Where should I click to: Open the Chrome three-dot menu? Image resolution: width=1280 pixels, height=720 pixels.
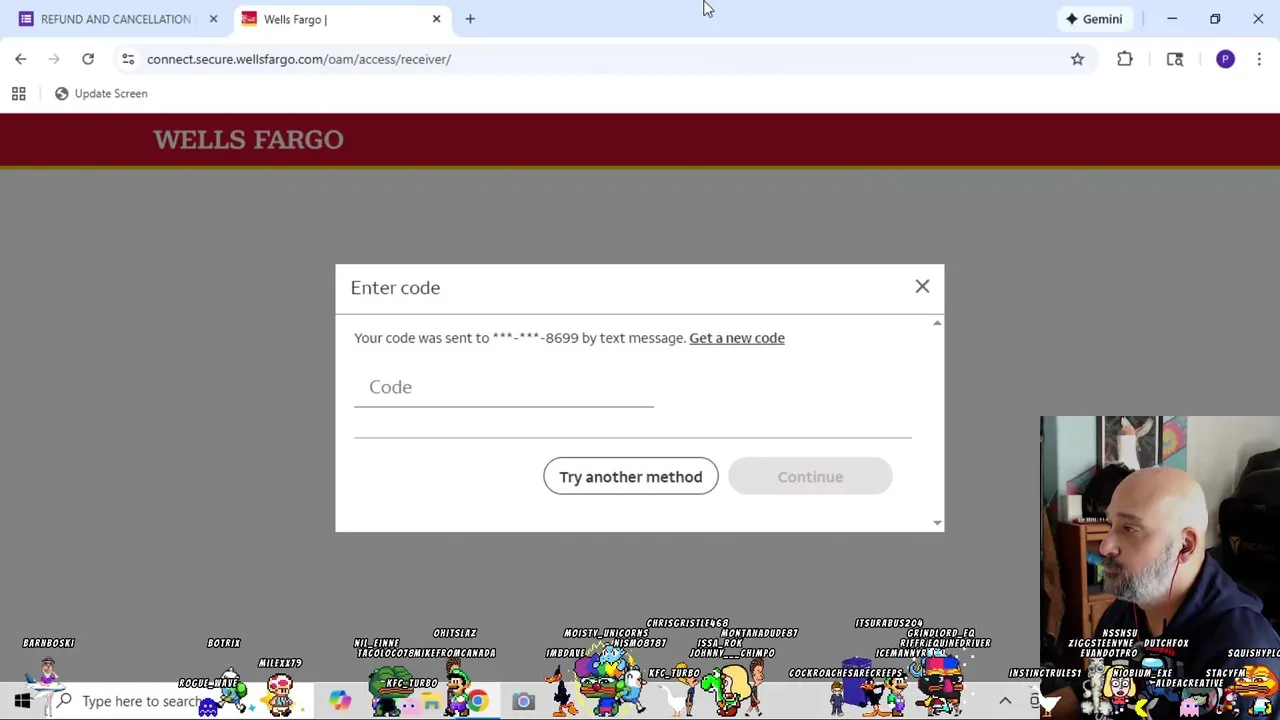[1259, 59]
